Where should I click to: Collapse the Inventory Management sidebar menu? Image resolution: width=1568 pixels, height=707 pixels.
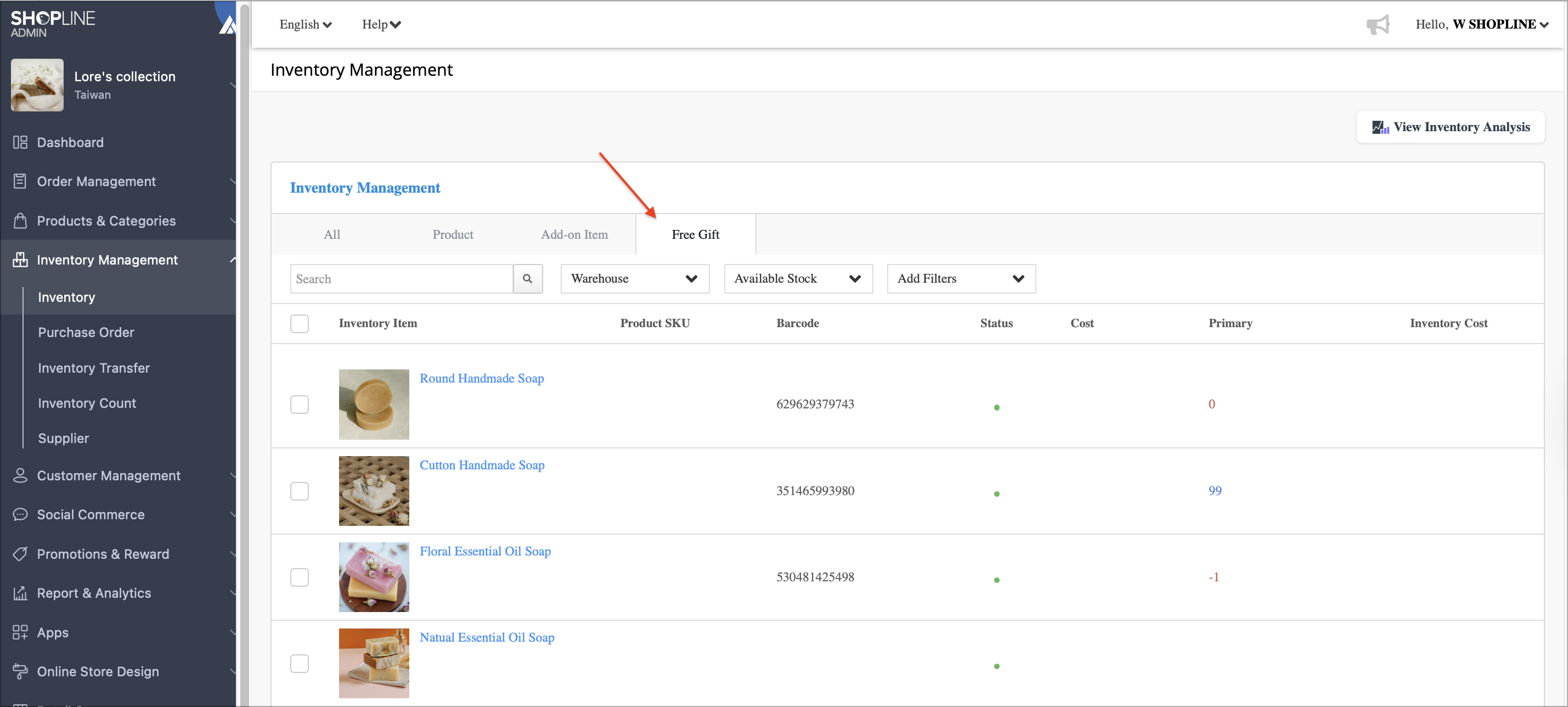click(233, 260)
